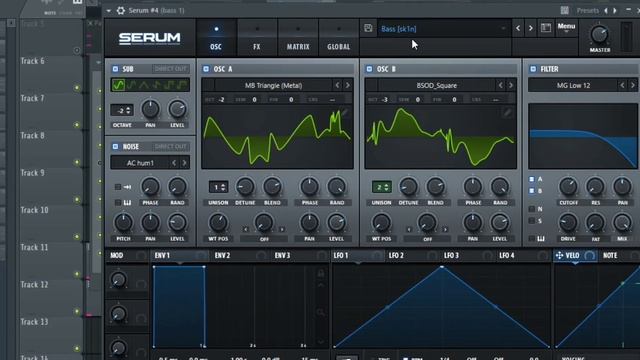640x360 pixels.
Task: Open the plugin window dropdown arrow
Action: click(x=109, y=11)
